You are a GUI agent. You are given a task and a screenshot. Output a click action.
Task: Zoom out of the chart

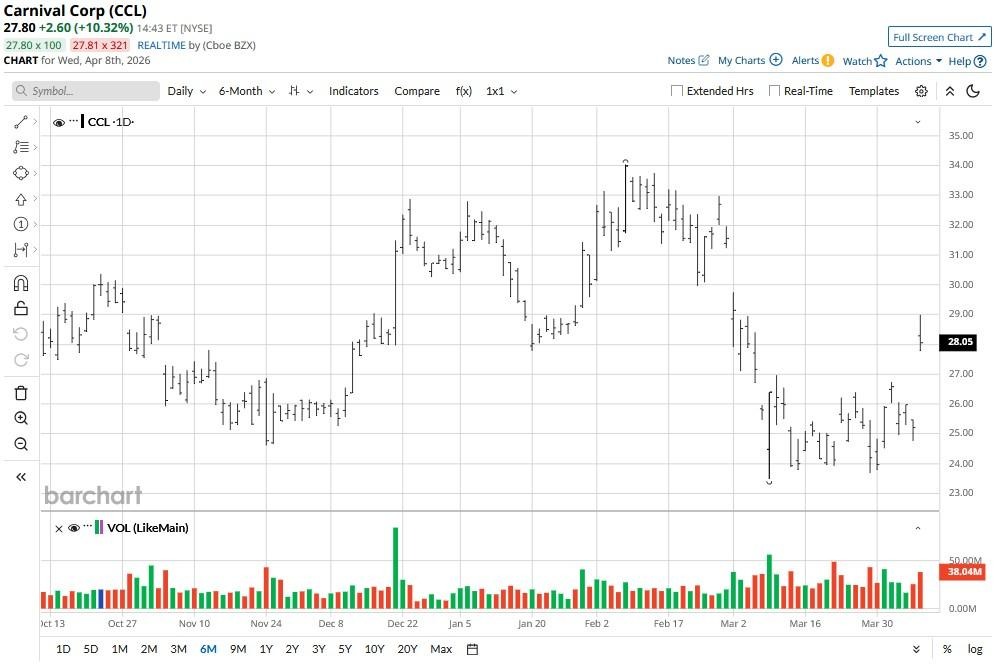pyautogui.click(x=21, y=444)
